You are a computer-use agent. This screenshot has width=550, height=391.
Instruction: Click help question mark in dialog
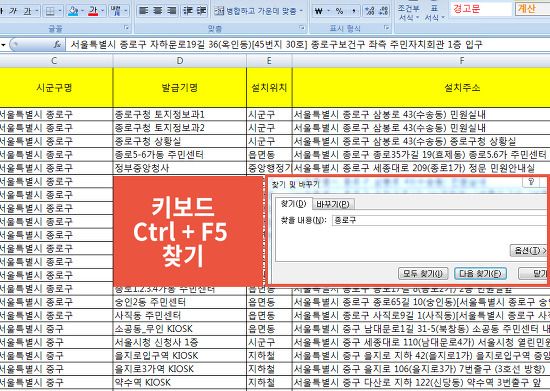531,182
